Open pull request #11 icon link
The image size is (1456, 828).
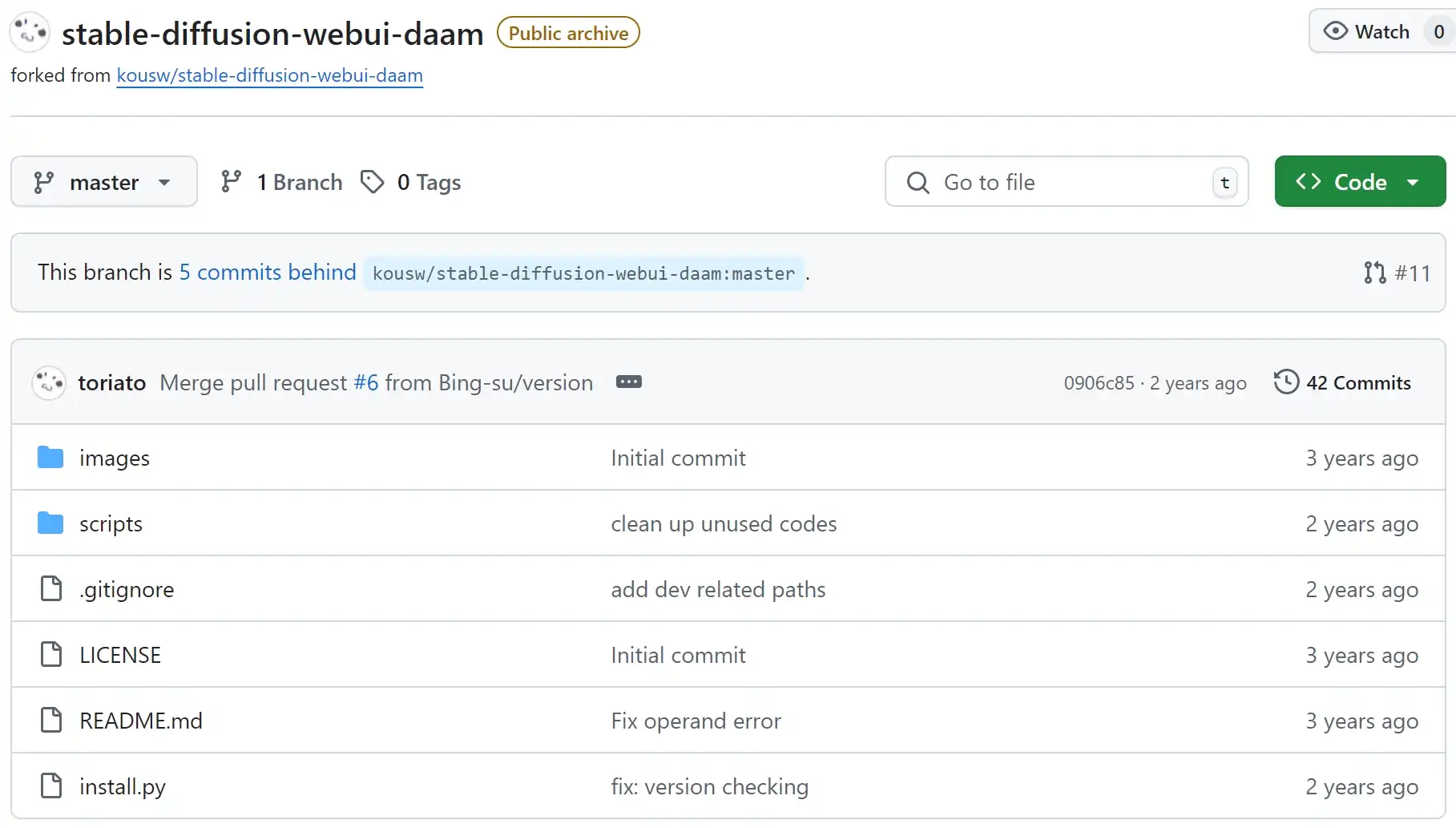pos(1374,273)
